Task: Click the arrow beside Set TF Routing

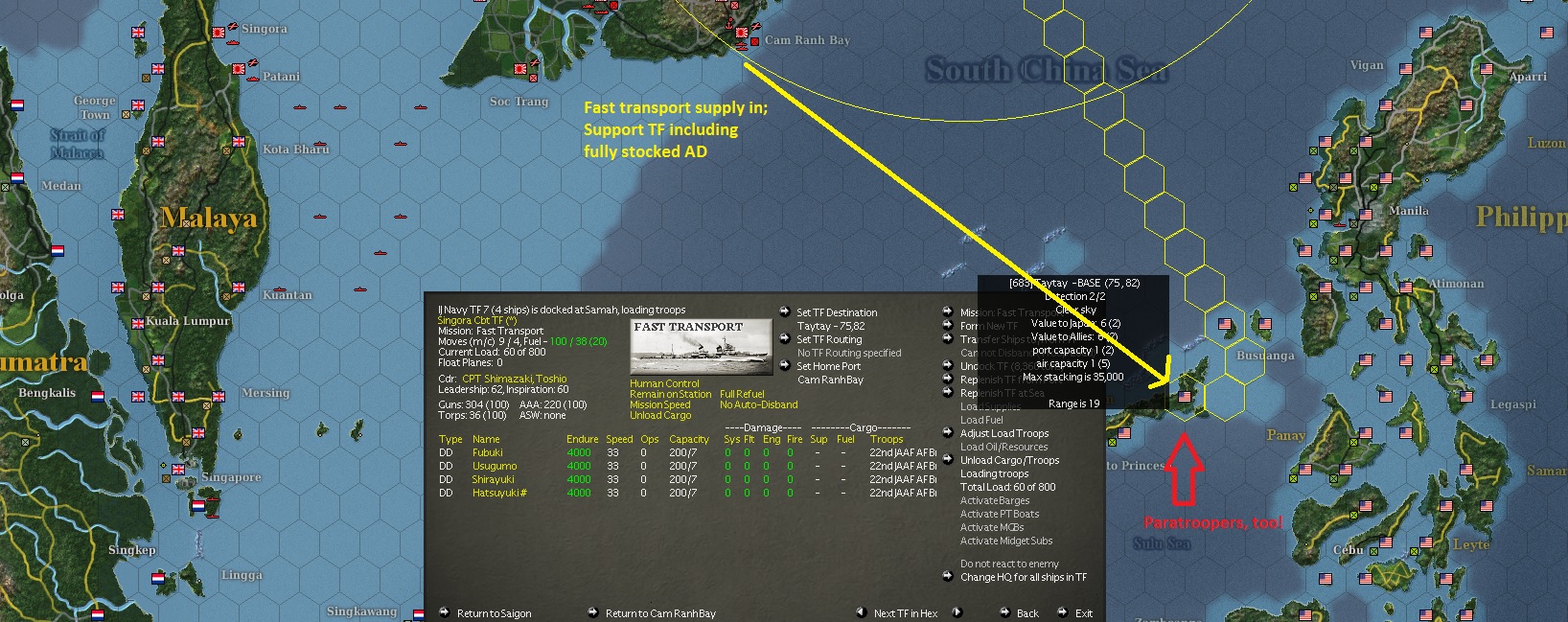Action: pos(784,338)
